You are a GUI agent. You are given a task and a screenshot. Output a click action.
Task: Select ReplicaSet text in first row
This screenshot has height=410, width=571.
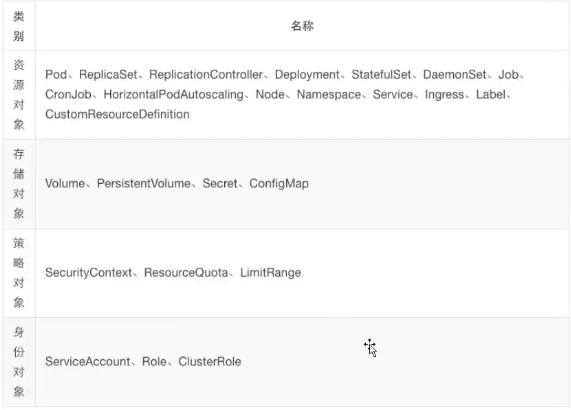pos(108,75)
